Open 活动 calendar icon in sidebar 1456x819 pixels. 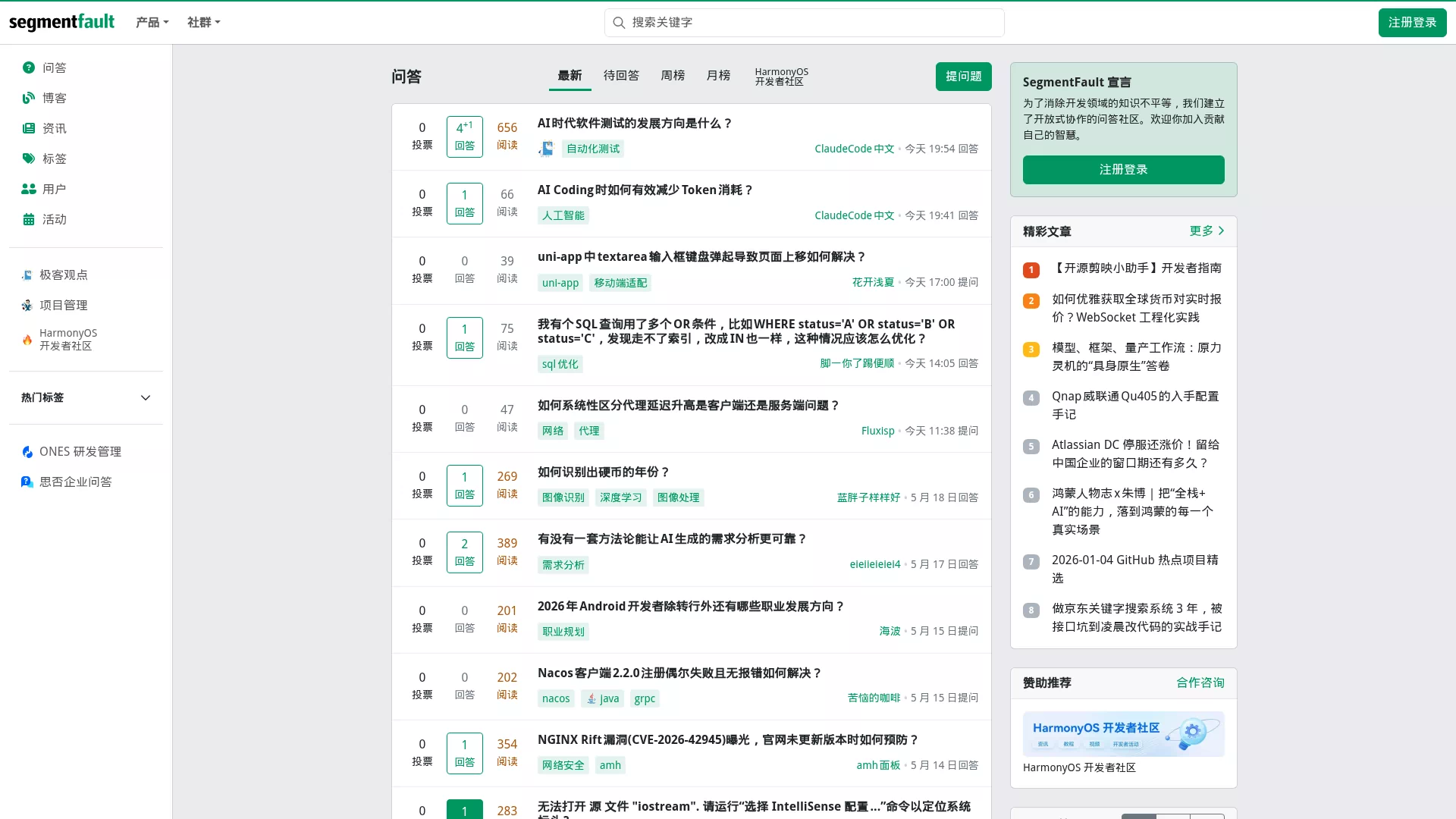click(29, 219)
